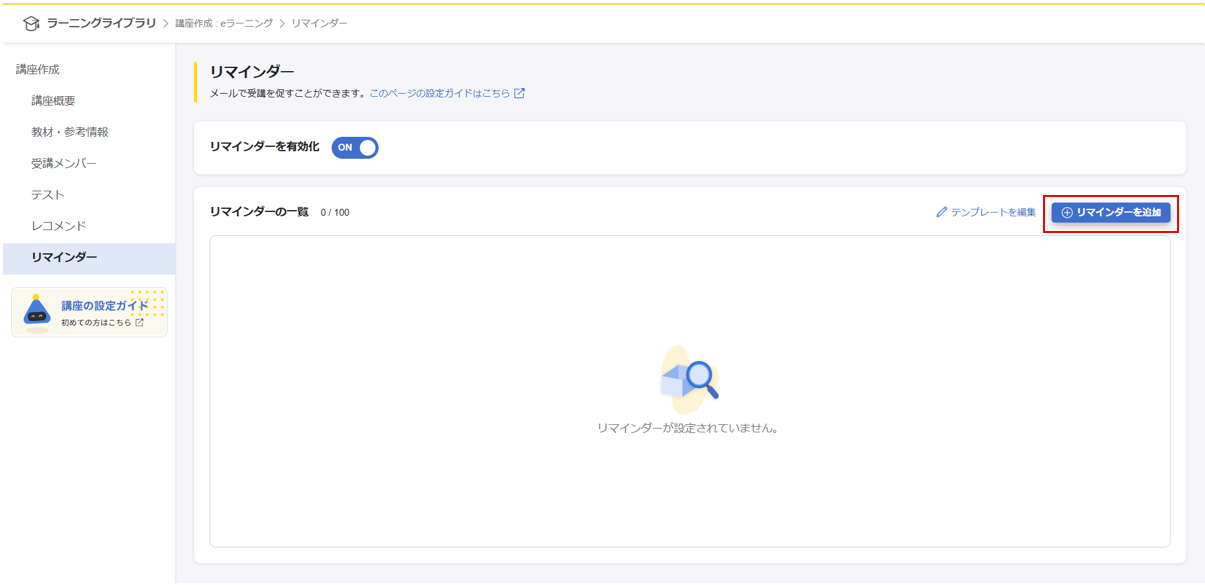This screenshot has height=585, width=1205.
Task: Click the graduation cap logo icon
Action: [31, 23]
